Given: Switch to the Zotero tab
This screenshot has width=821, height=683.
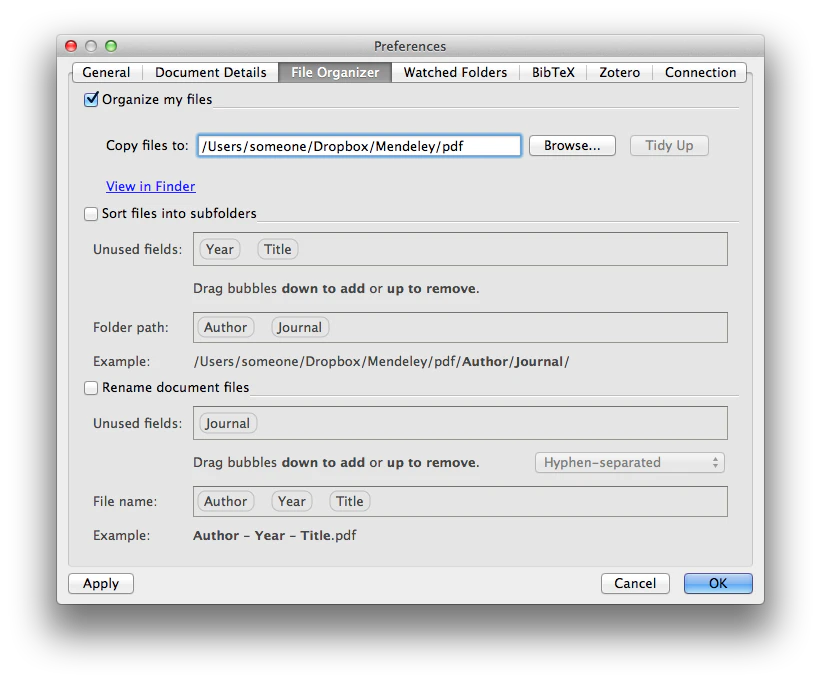Looking at the screenshot, I should click(x=619, y=72).
